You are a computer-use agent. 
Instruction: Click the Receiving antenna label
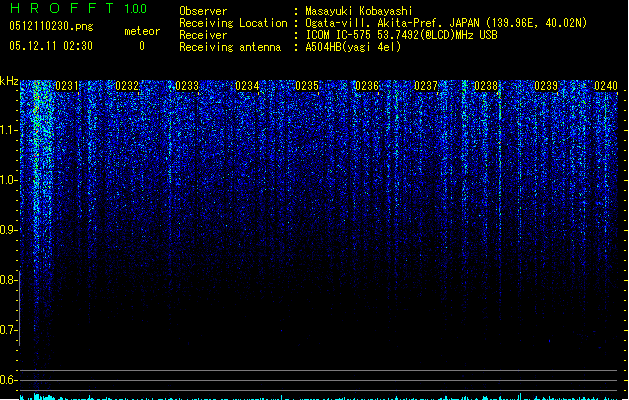coord(230,47)
